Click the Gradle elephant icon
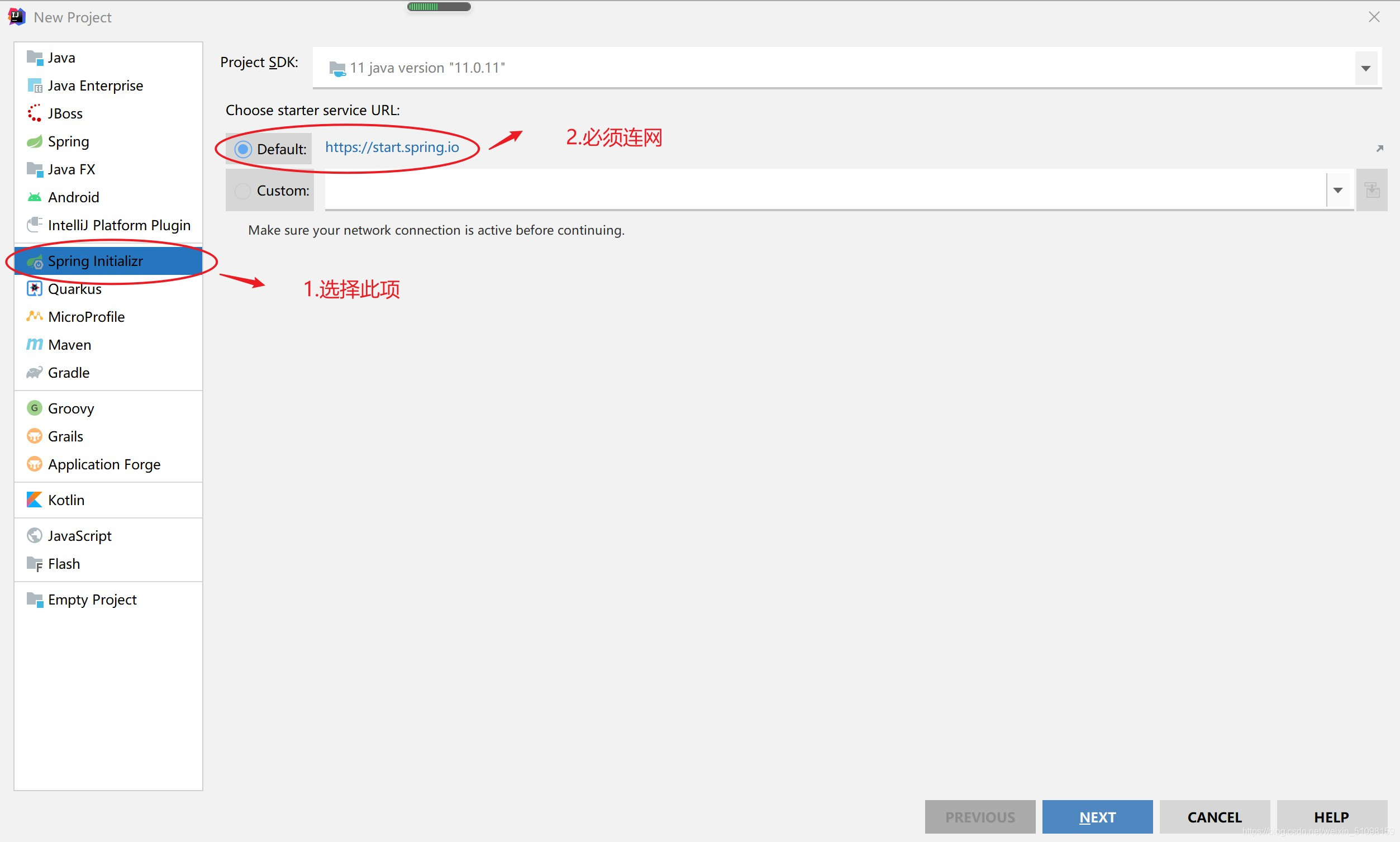1400x842 pixels. click(x=35, y=373)
